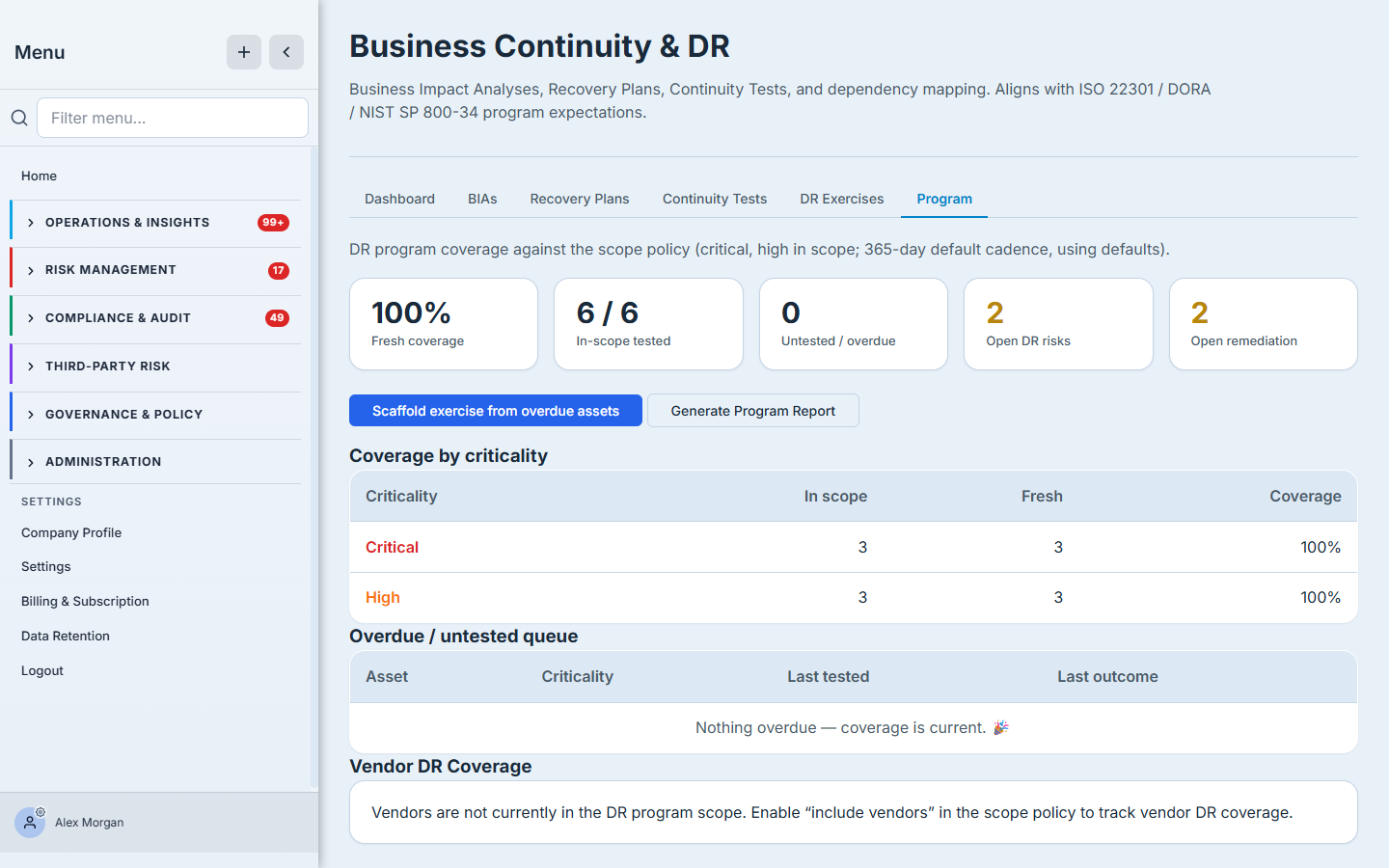Viewport: 1389px width, 868px height.
Task: Click the Asset column header
Action: [387, 677]
